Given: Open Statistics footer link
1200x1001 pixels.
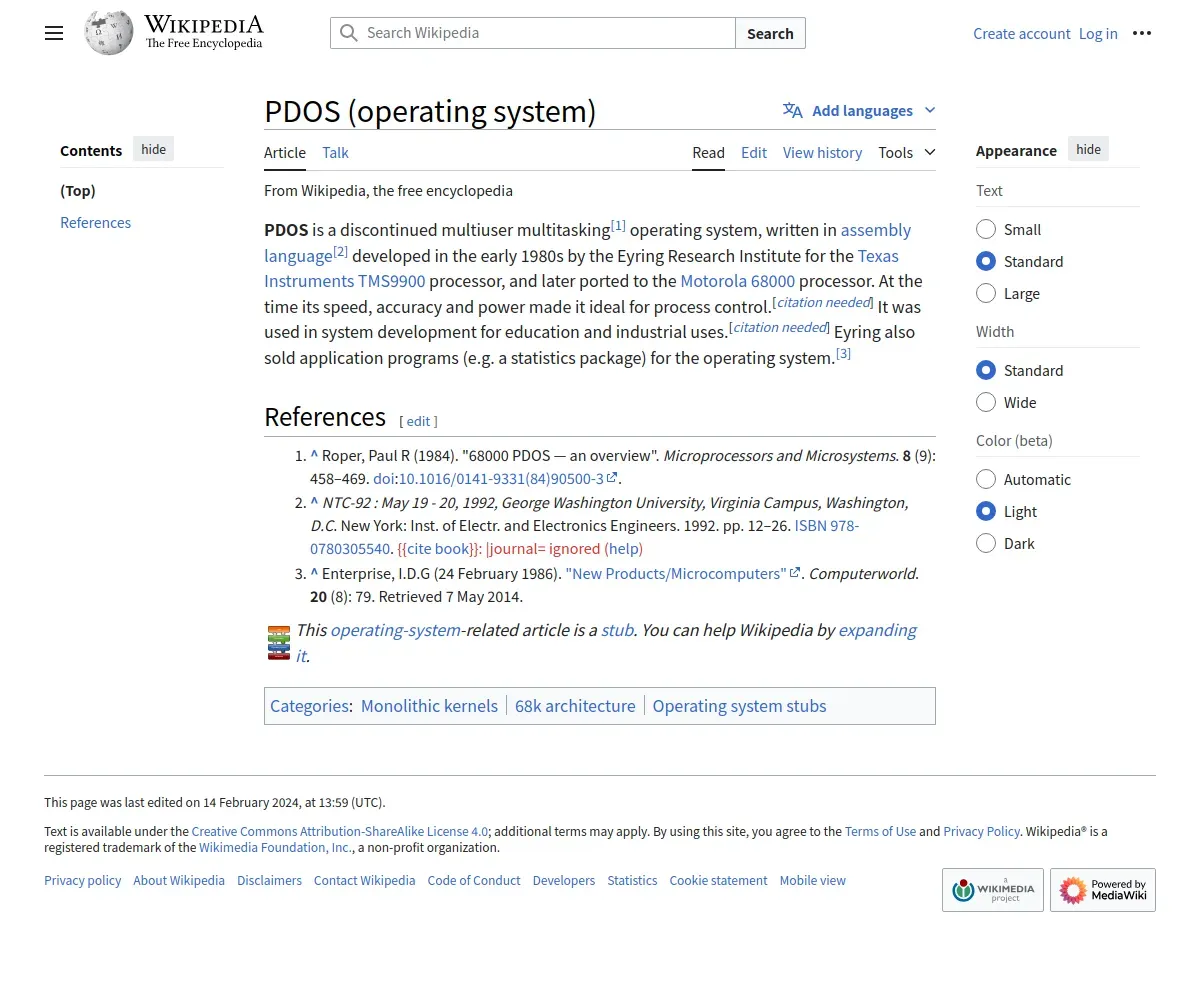Looking at the screenshot, I should tap(632, 880).
